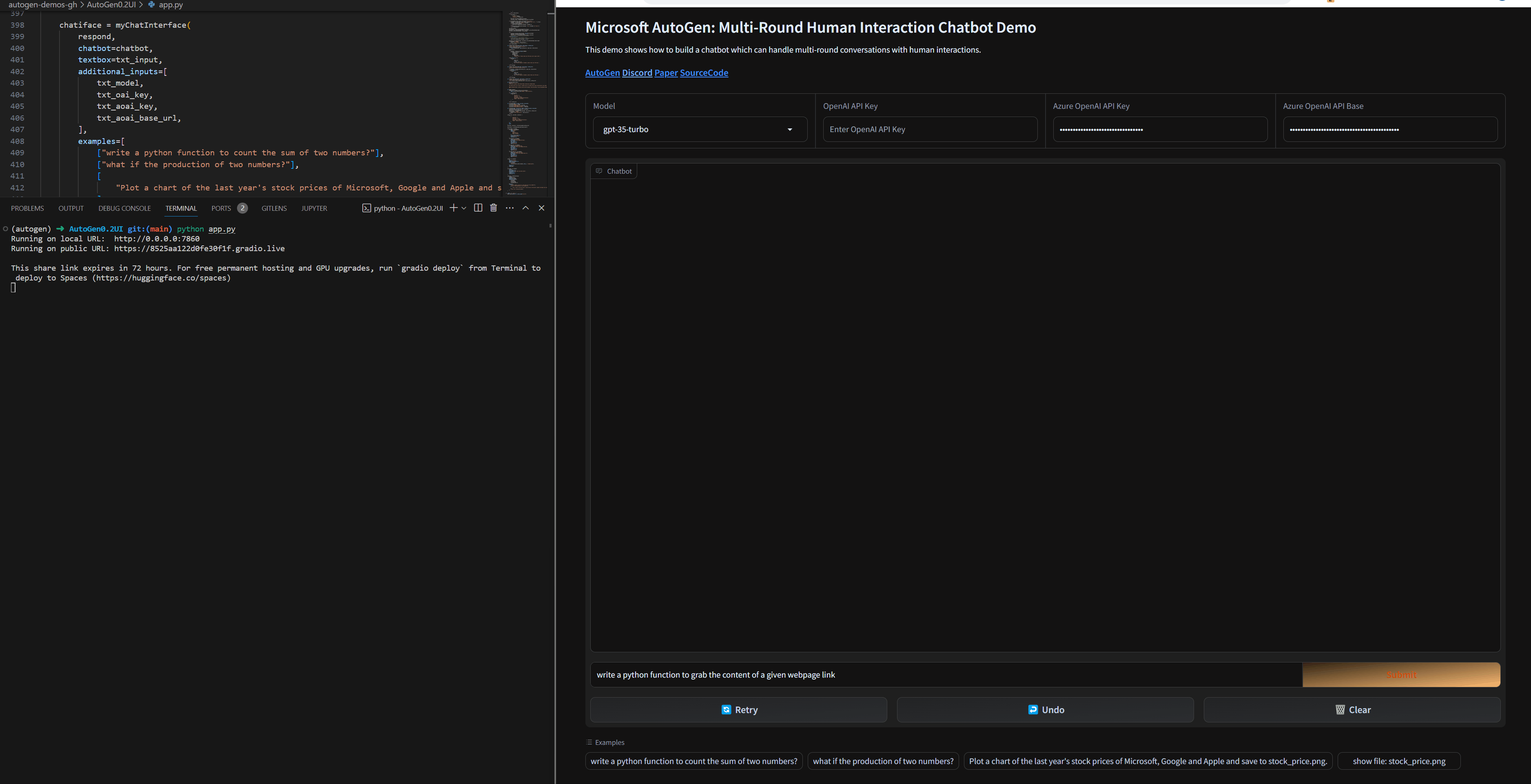Close the terminal panel with X
Image resolution: width=1531 pixels, height=784 pixels.
541,208
